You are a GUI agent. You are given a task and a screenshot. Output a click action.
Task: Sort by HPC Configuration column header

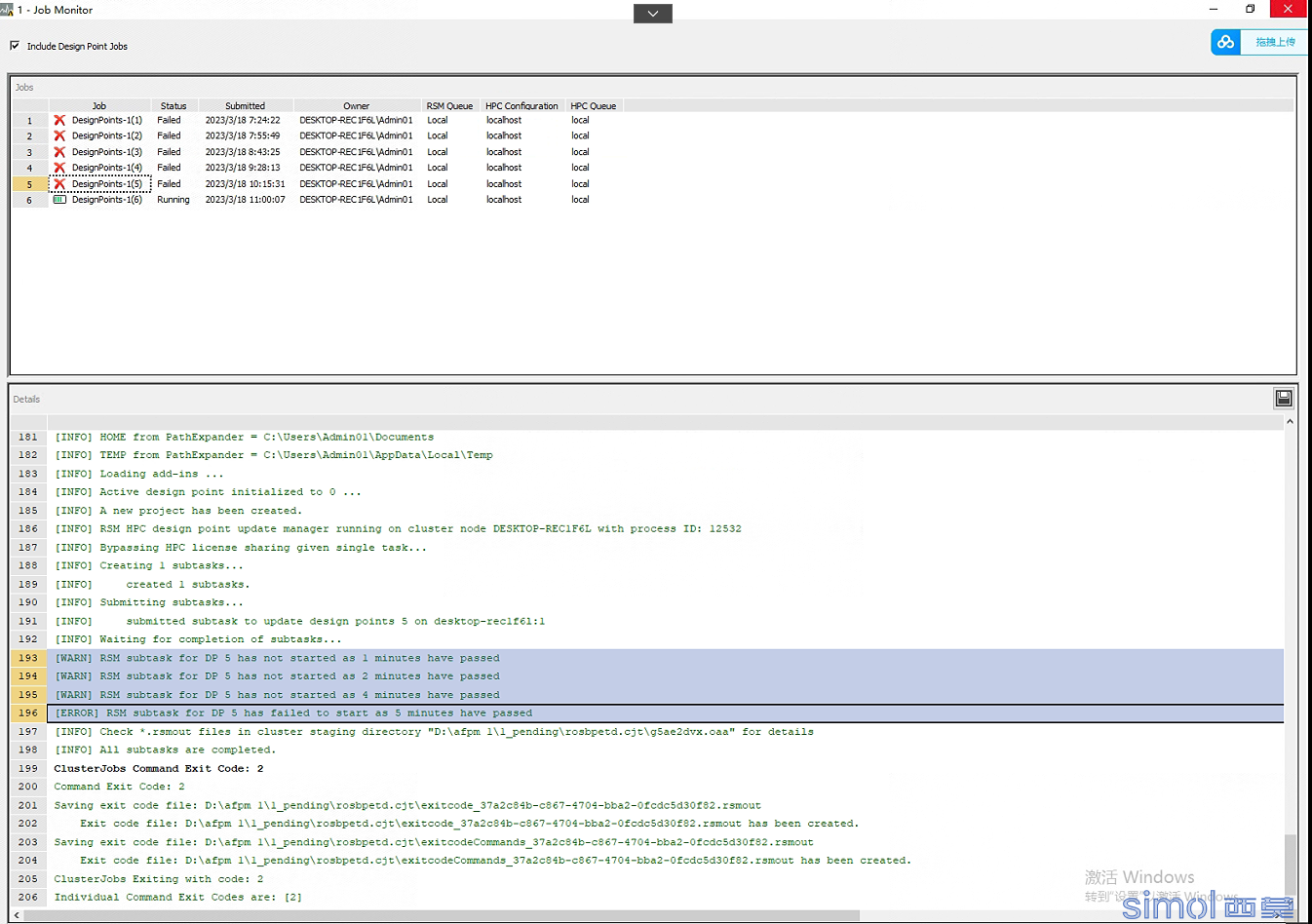tap(521, 105)
